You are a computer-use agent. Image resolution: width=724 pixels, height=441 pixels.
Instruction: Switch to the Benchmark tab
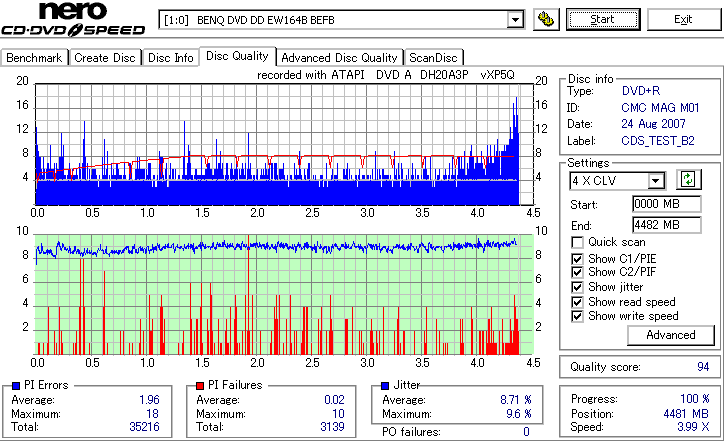[x=34, y=58]
